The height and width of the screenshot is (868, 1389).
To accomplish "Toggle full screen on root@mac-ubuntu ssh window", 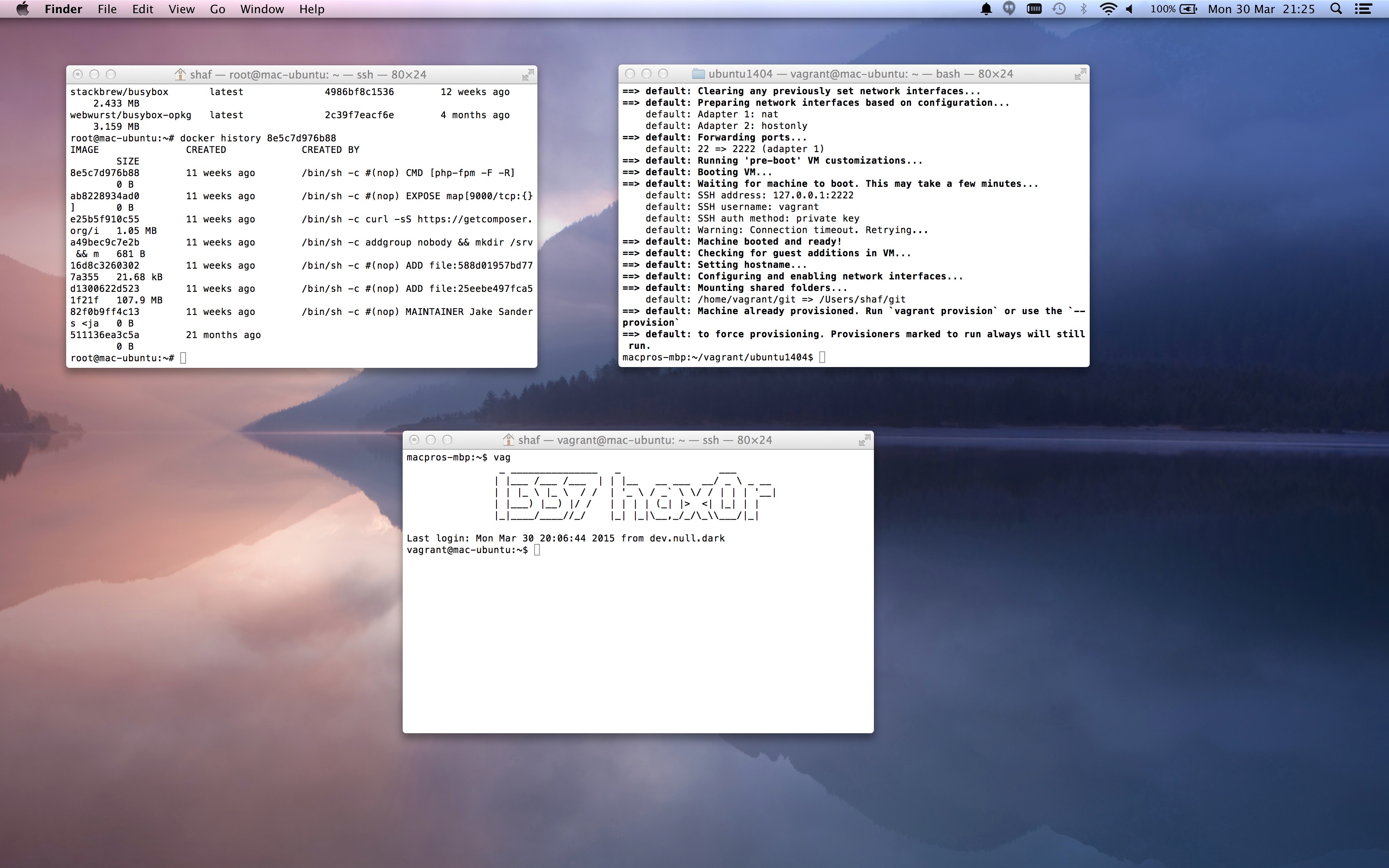I will tap(528, 75).
